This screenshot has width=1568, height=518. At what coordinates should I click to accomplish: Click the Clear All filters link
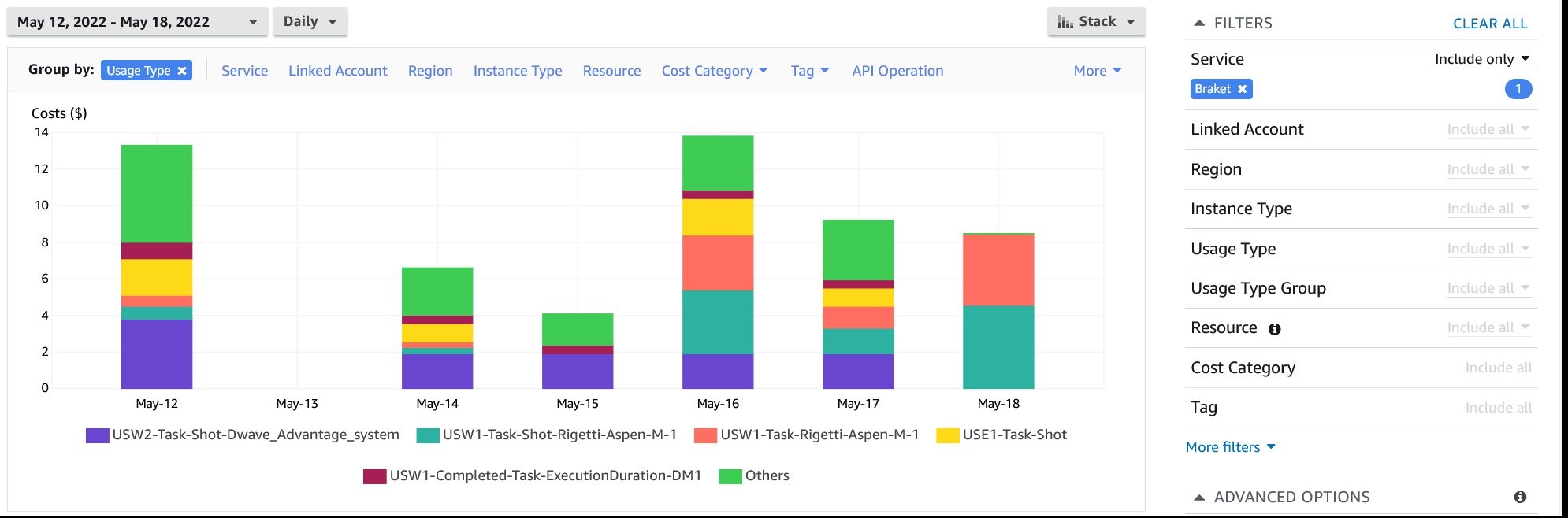1489,24
